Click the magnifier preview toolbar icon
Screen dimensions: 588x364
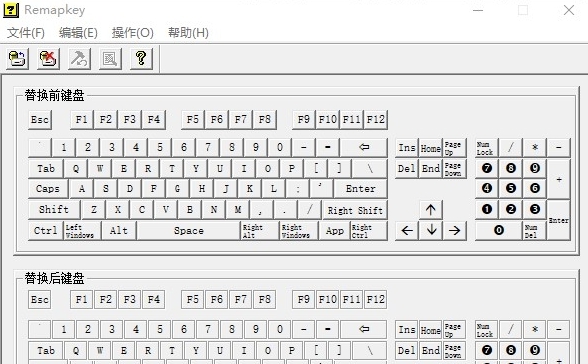point(110,59)
